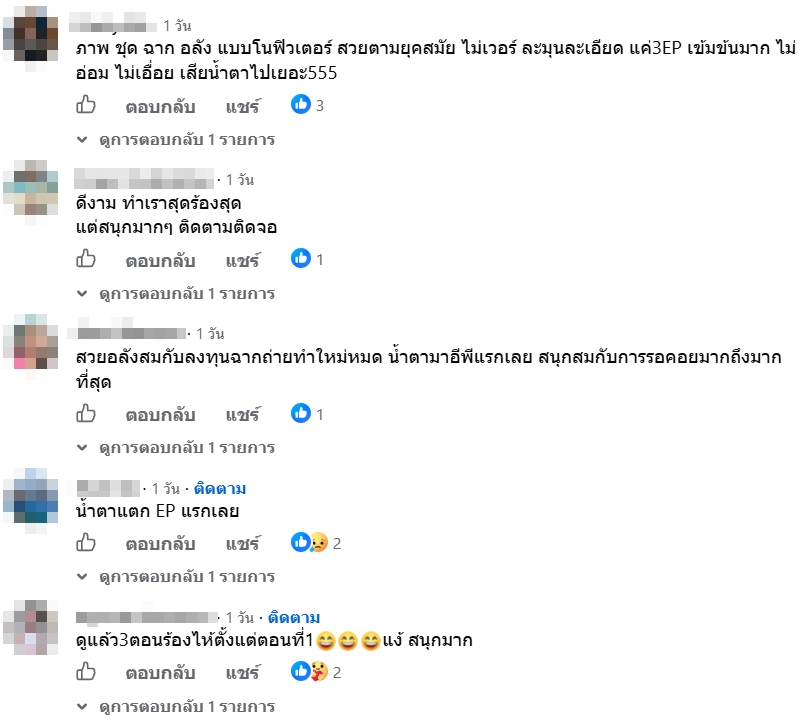Screen dimensions: 810x724
Task: Reply to the สวยอลังสมกับลงทุน comment
Action: coord(160,415)
